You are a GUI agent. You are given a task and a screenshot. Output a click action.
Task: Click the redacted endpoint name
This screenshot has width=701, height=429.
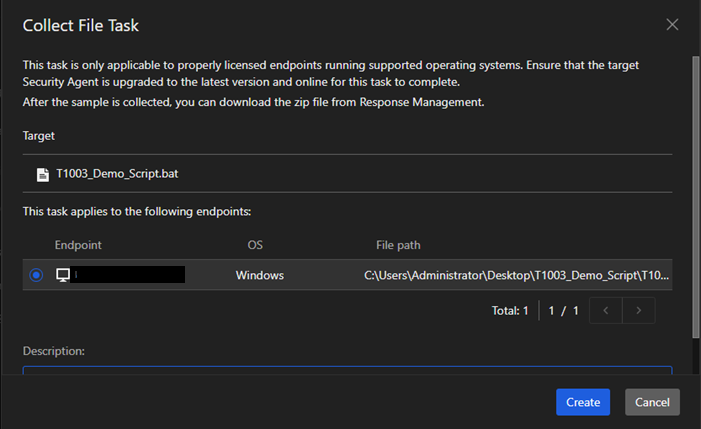pyautogui.click(x=130, y=275)
